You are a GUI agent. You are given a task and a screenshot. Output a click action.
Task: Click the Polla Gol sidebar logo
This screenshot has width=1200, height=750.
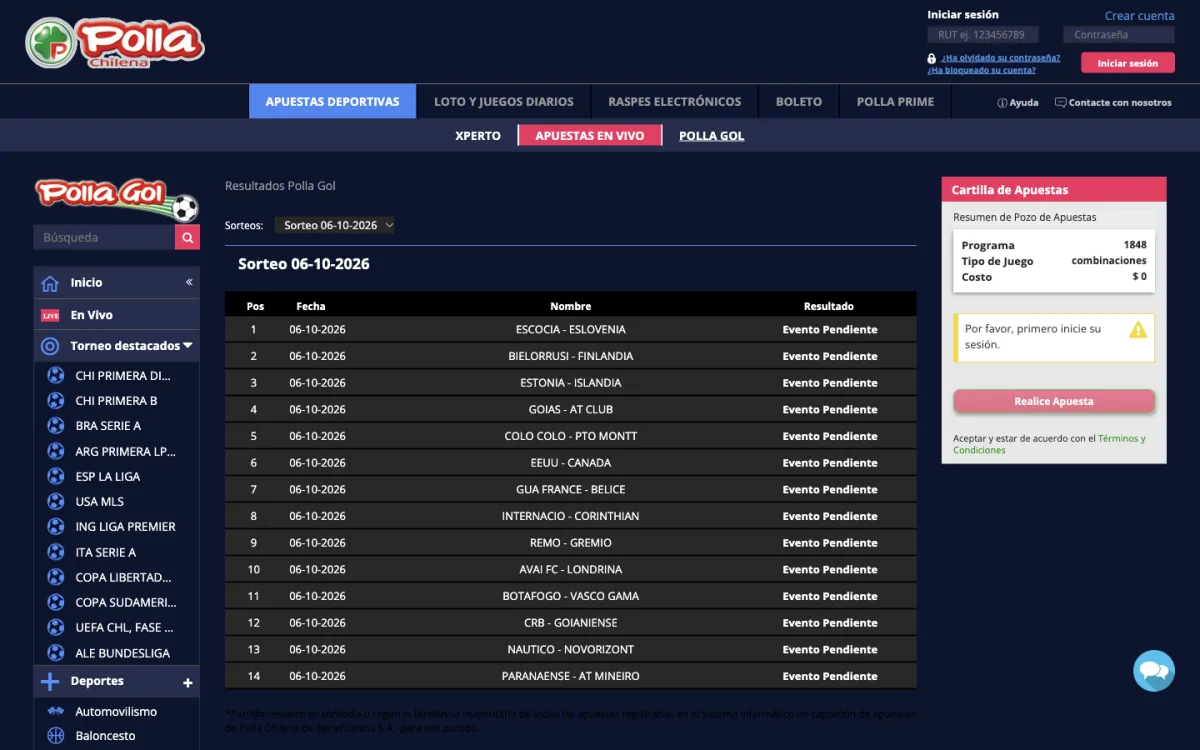[116, 198]
